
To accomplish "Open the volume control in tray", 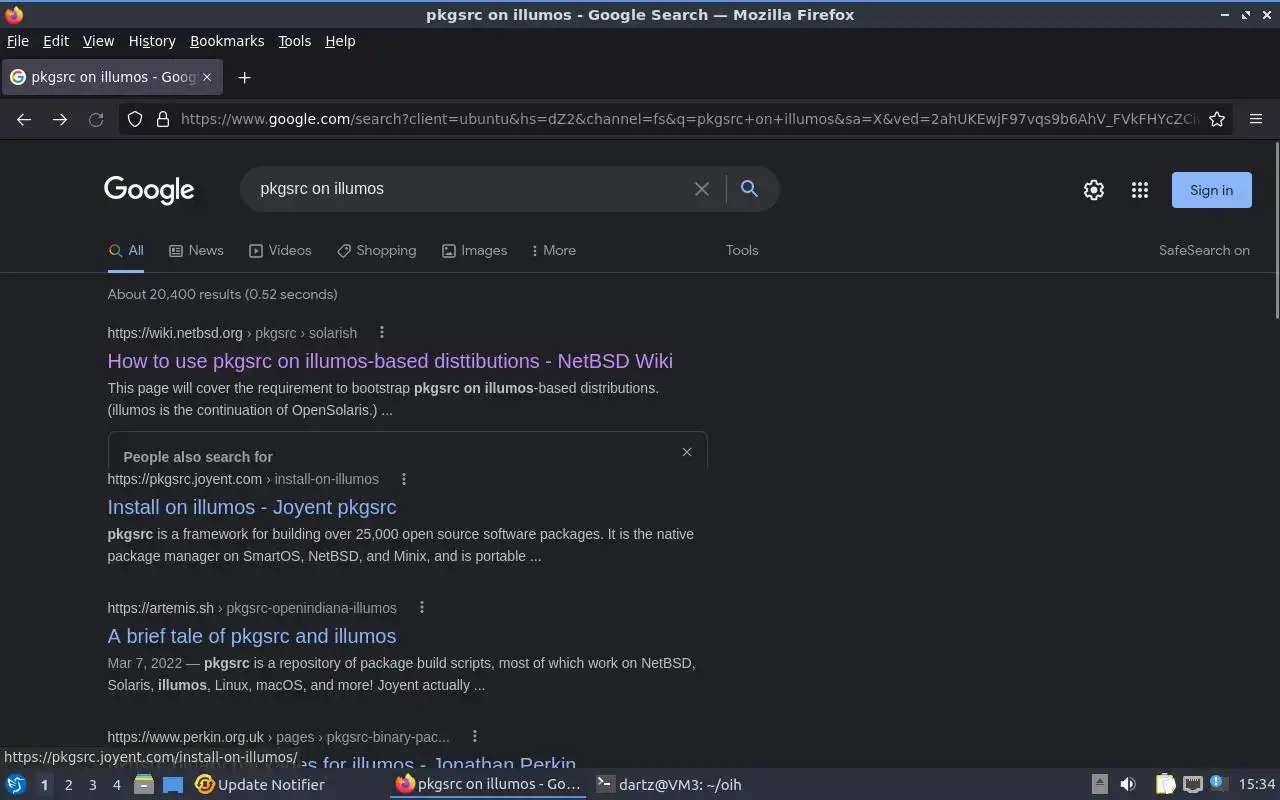I will click(1128, 784).
